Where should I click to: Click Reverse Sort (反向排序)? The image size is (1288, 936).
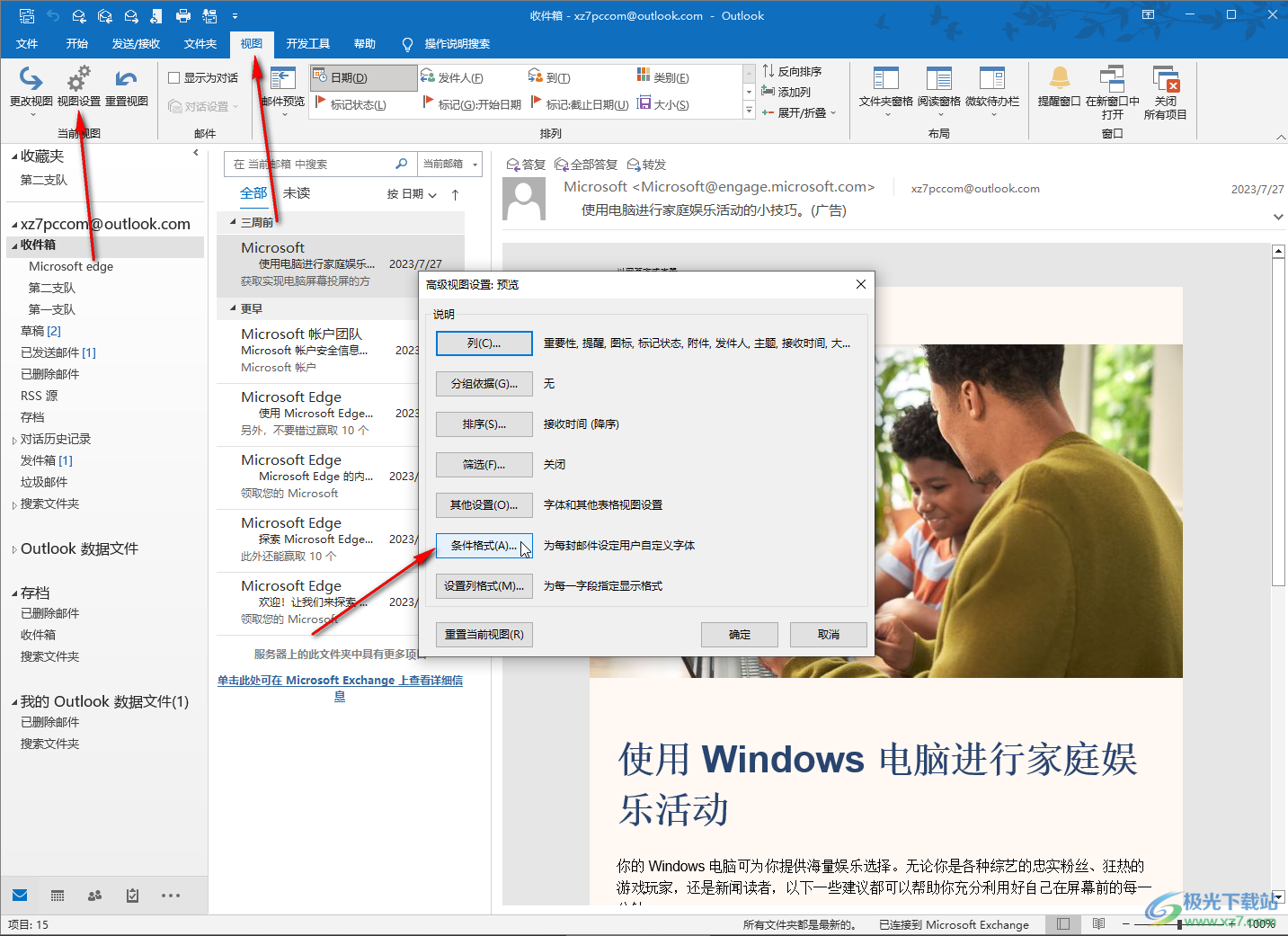792,71
